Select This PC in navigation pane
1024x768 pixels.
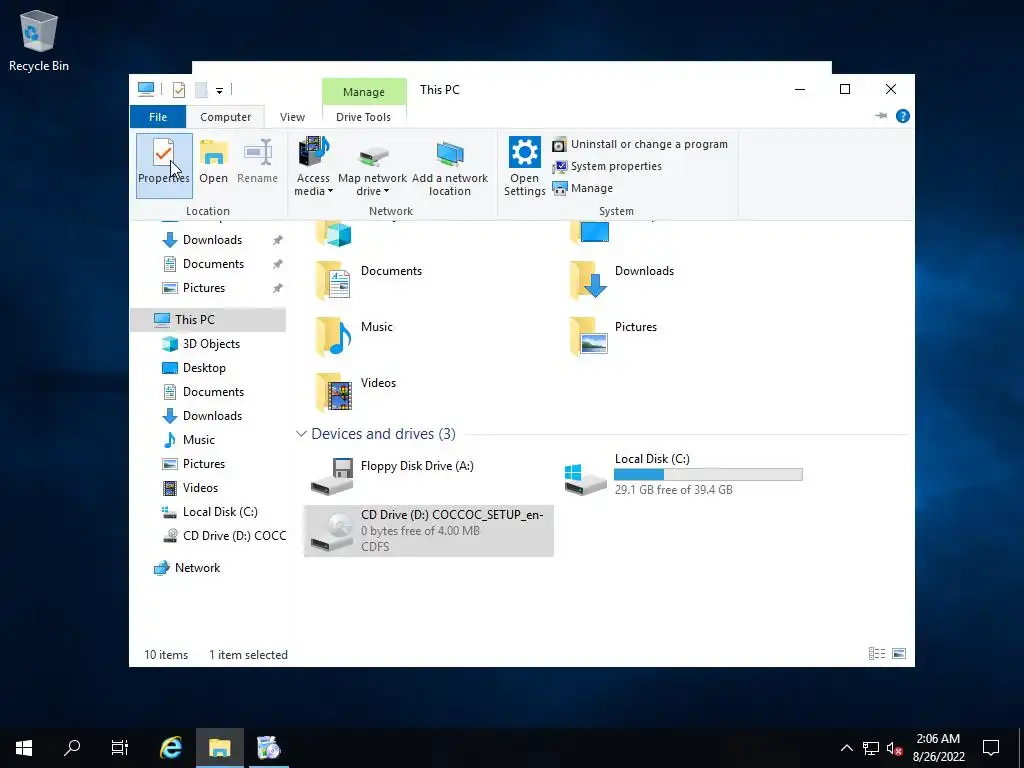[208, 319]
